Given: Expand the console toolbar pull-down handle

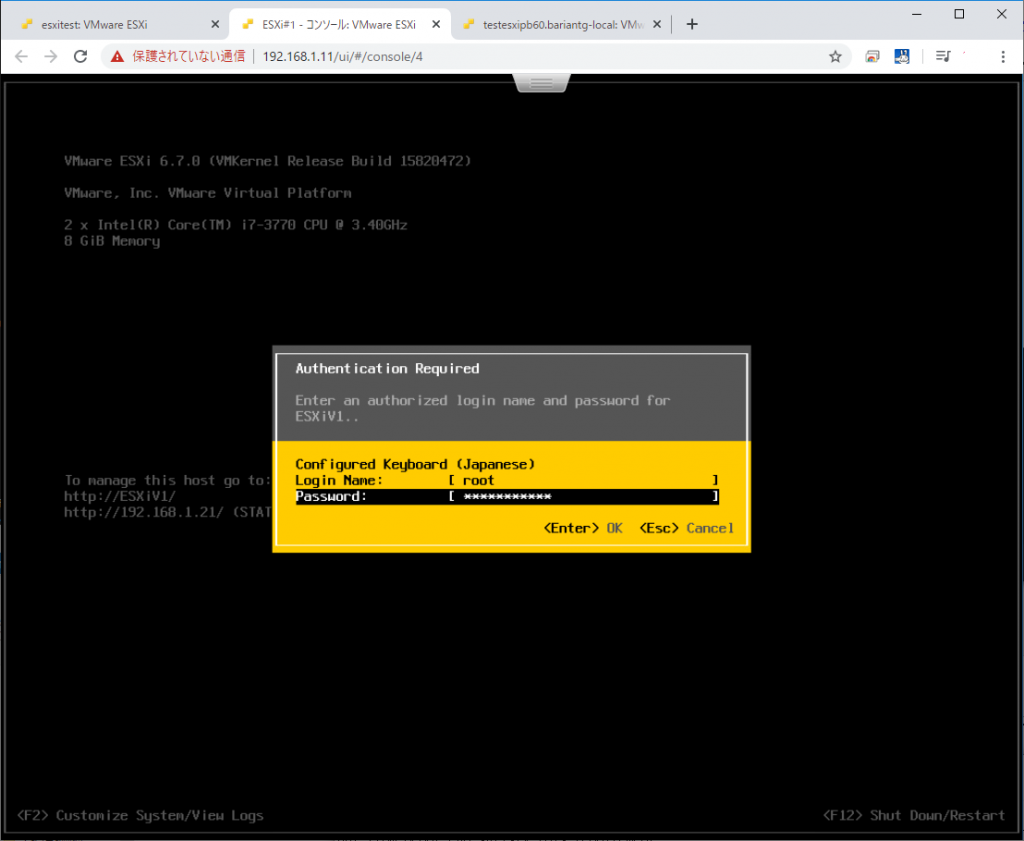Looking at the screenshot, I should (541, 83).
